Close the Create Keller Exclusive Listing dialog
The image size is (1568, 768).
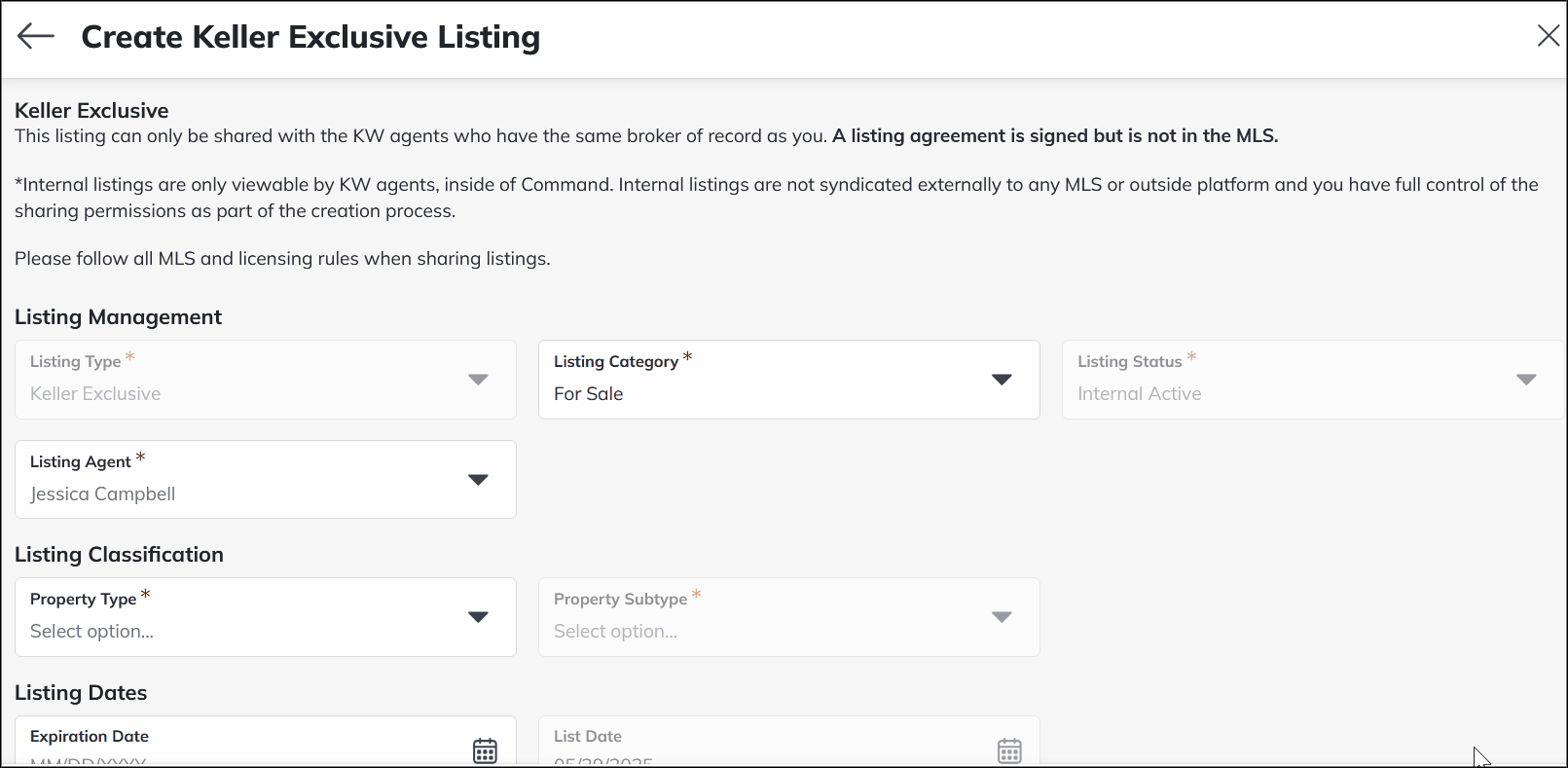(1548, 35)
